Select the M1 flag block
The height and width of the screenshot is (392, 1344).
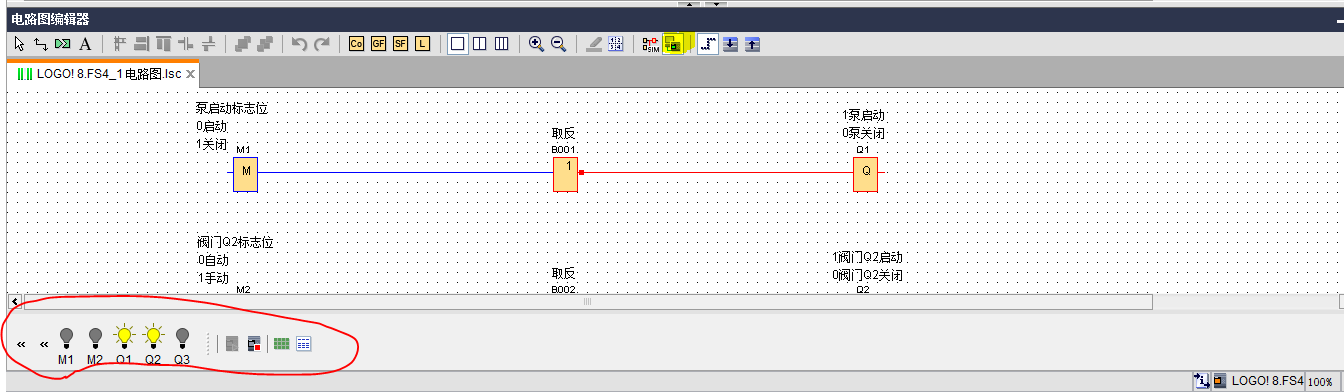click(x=246, y=173)
